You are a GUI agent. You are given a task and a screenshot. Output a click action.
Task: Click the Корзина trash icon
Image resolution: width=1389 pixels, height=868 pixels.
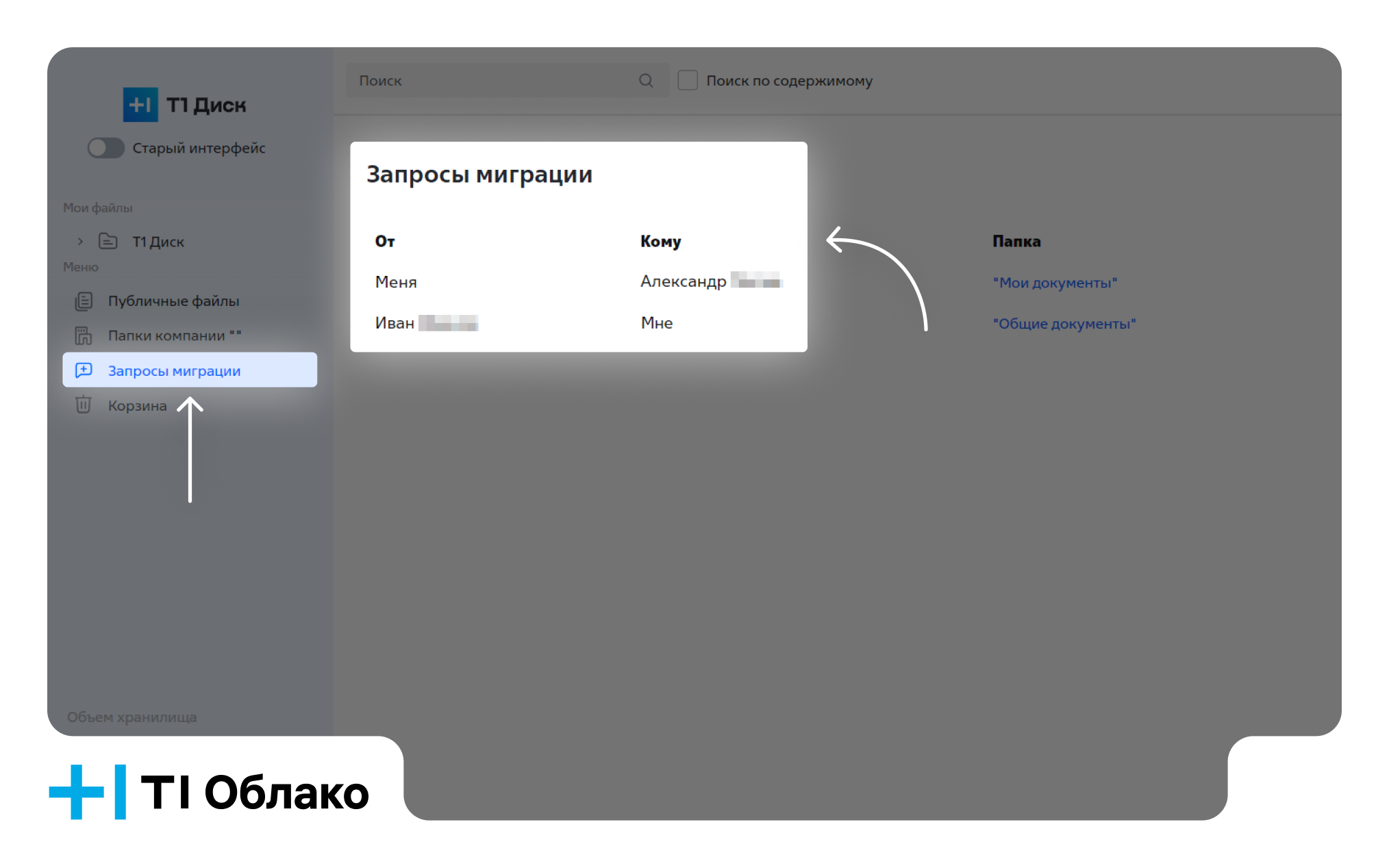tap(83, 405)
